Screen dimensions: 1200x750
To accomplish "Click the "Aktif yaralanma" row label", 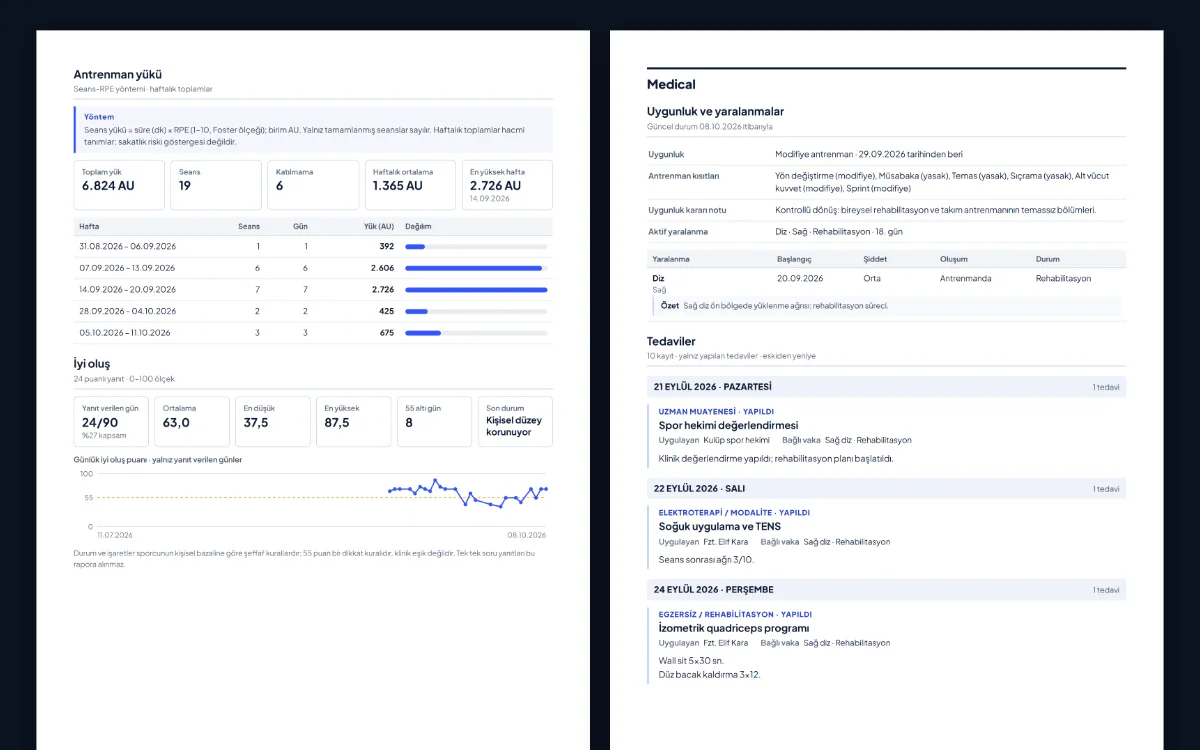I will (678, 231).
